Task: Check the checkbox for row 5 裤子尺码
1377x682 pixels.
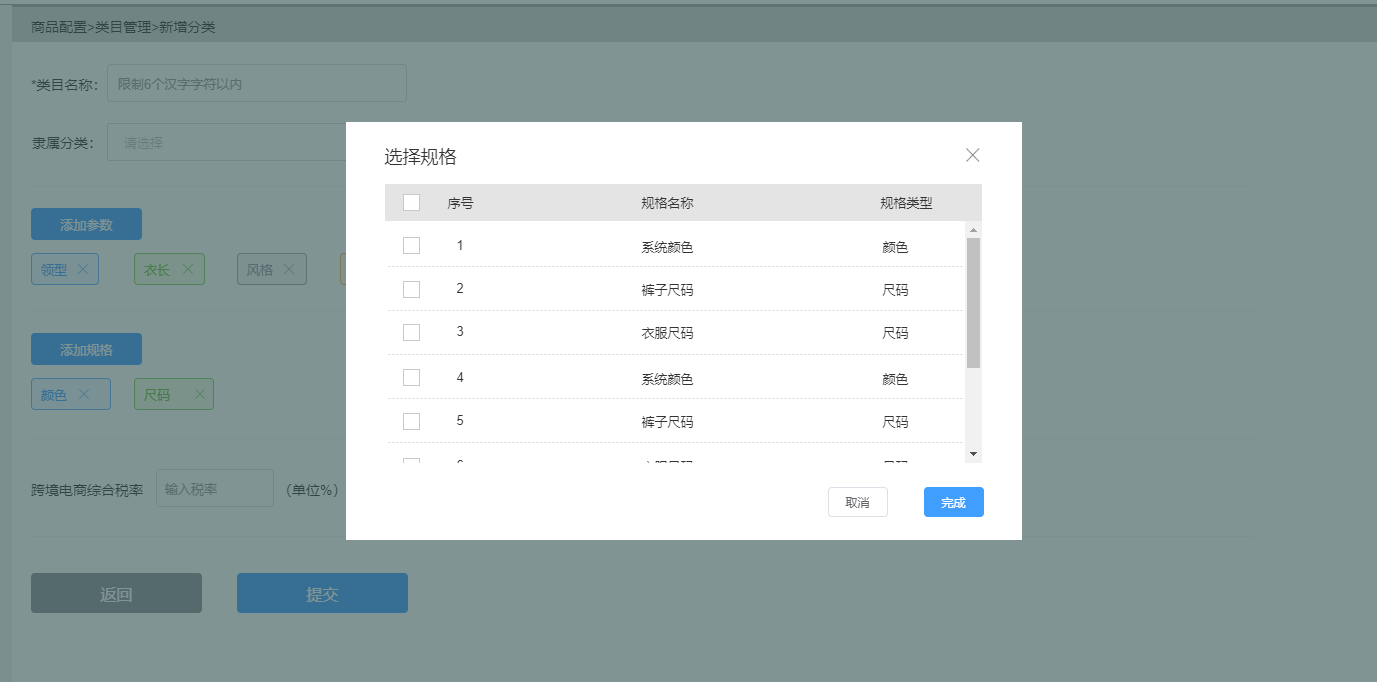Action: pos(411,421)
